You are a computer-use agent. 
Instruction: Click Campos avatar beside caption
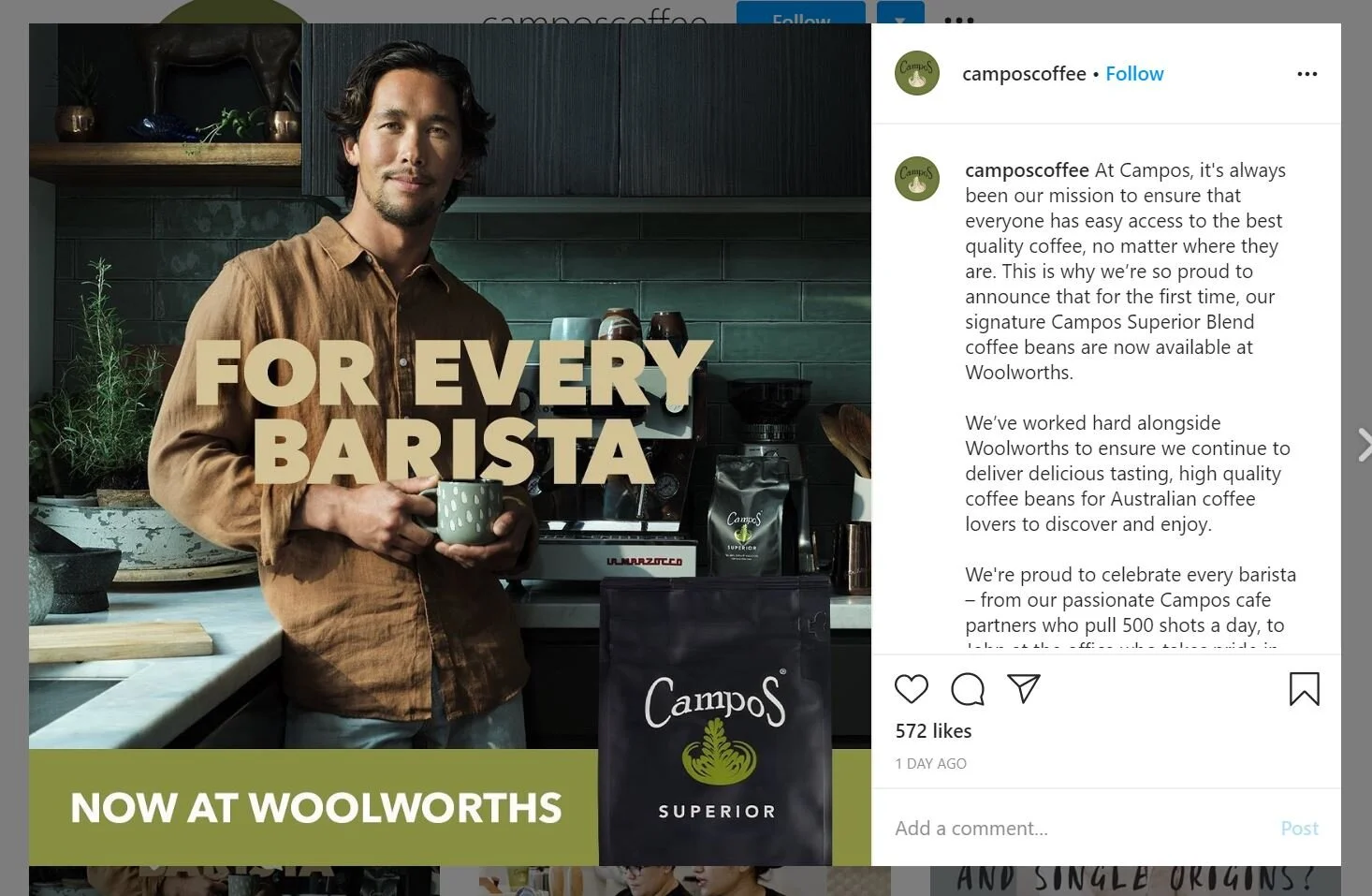pyautogui.click(x=917, y=179)
